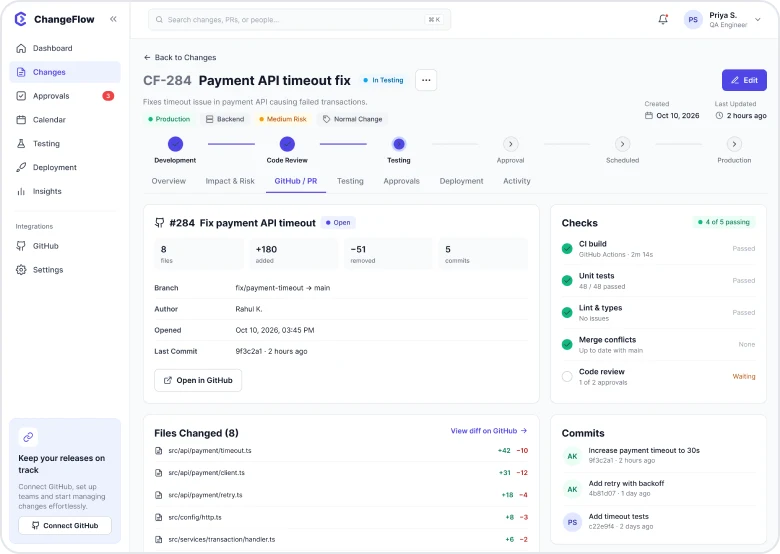Go to Testing in the sidebar
This screenshot has width=780, height=554.
pyautogui.click(x=65, y=144)
